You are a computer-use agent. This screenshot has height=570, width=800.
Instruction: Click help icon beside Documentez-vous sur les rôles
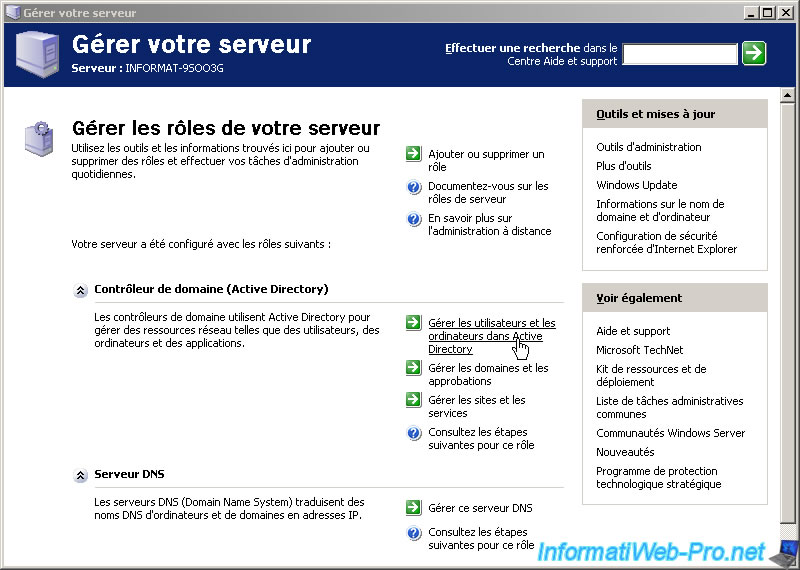pos(414,186)
